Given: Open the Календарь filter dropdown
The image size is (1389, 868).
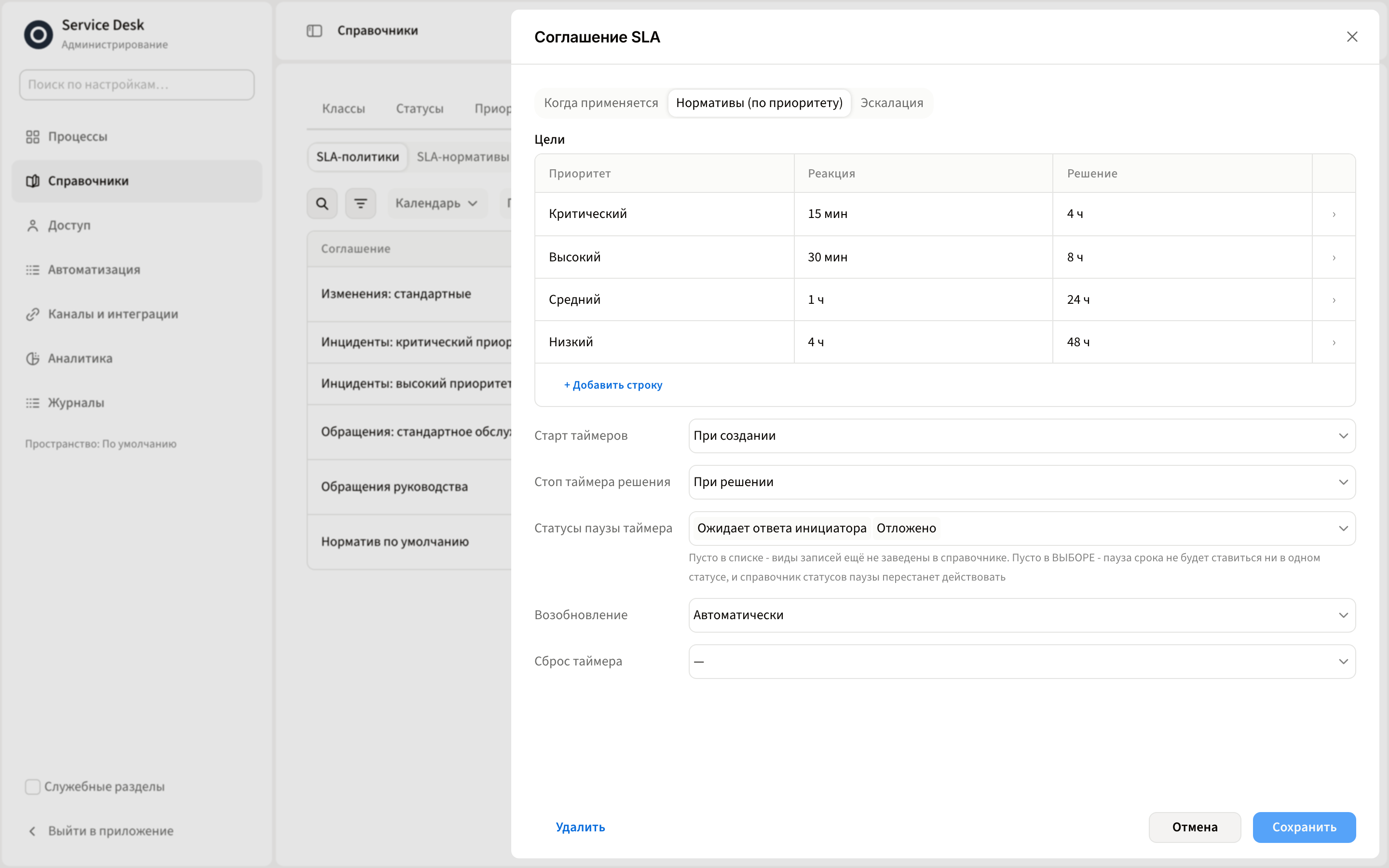Looking at the screenshot, I should pyautogui.click(x=437, y=204).
